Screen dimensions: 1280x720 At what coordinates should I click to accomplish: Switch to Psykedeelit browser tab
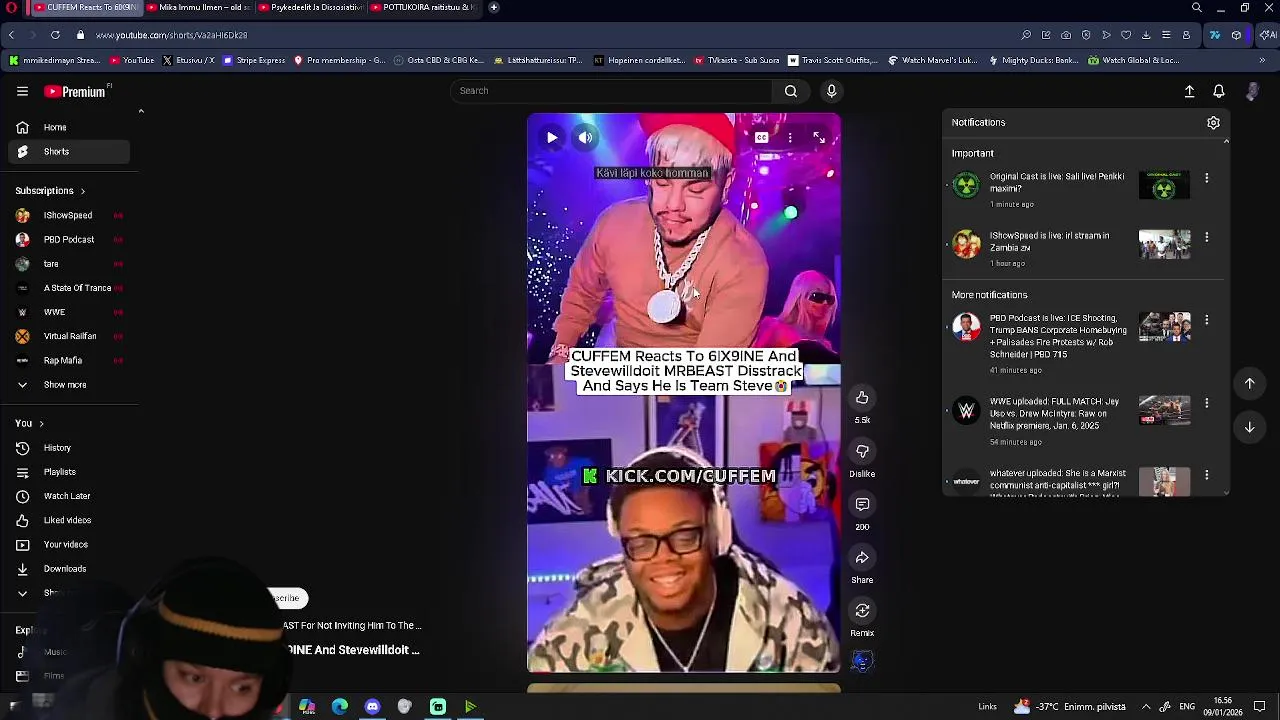point(310,7)
